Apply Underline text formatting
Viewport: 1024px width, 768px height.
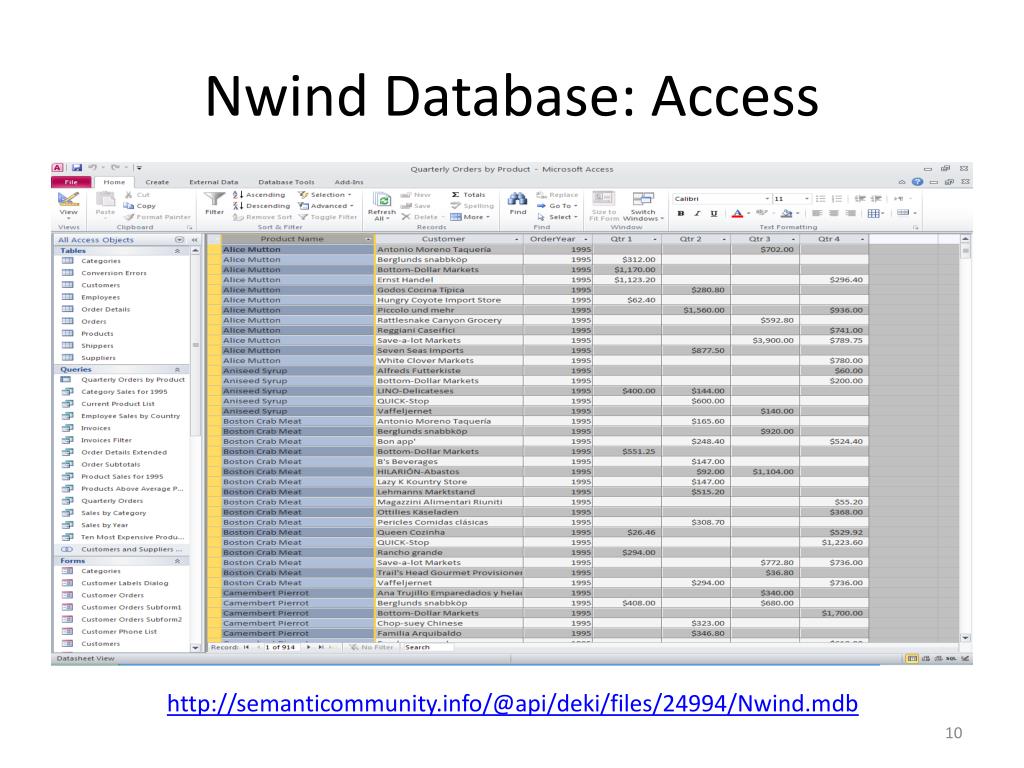(x=714, y=214)
